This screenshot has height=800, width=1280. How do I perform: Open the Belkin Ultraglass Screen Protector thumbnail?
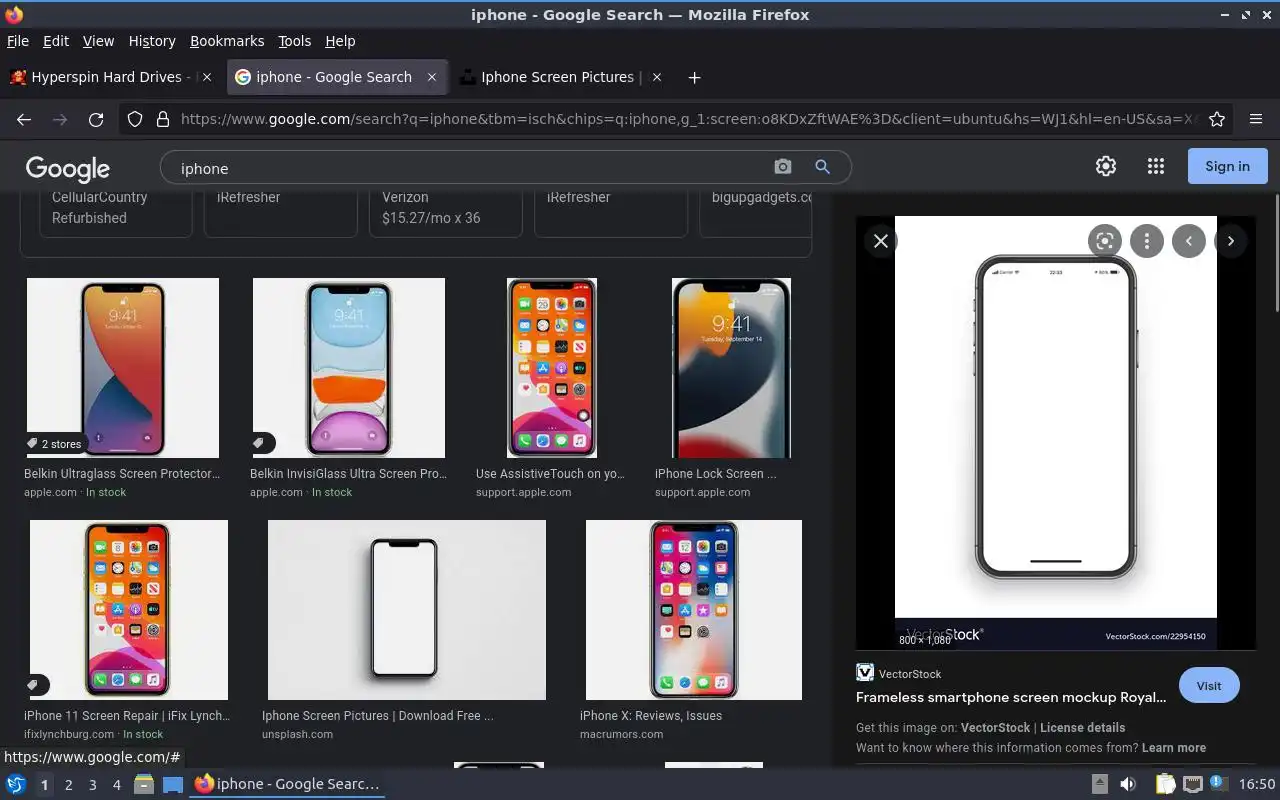(123, 368)
